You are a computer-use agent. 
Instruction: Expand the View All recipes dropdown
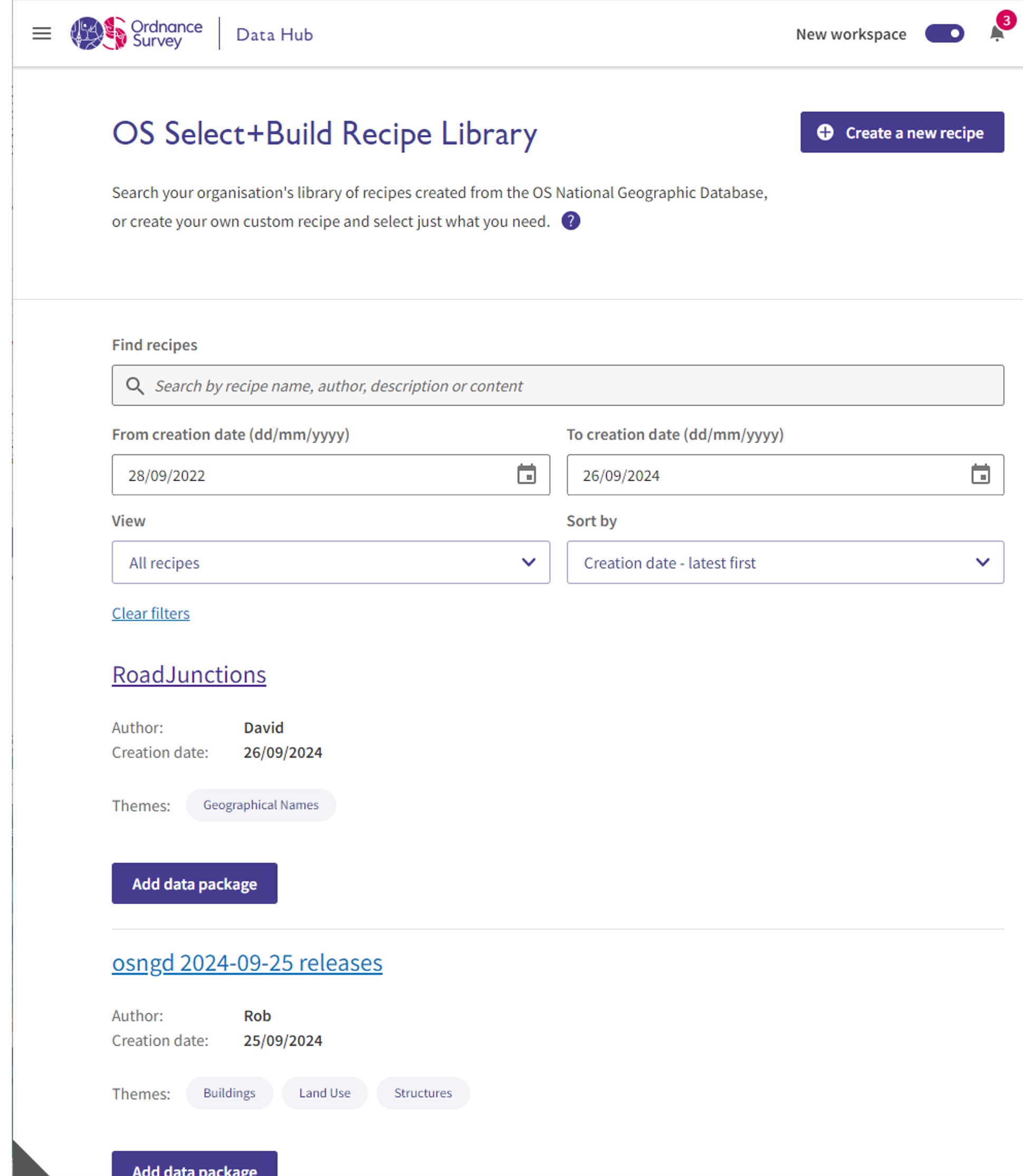click(x=330, y=562)
